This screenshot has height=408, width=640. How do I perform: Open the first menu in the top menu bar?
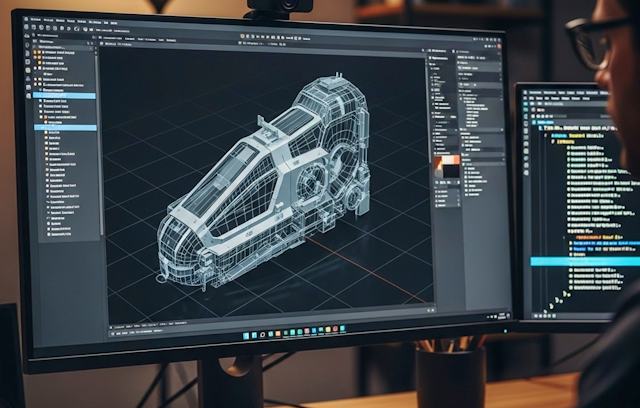(36, 19)
